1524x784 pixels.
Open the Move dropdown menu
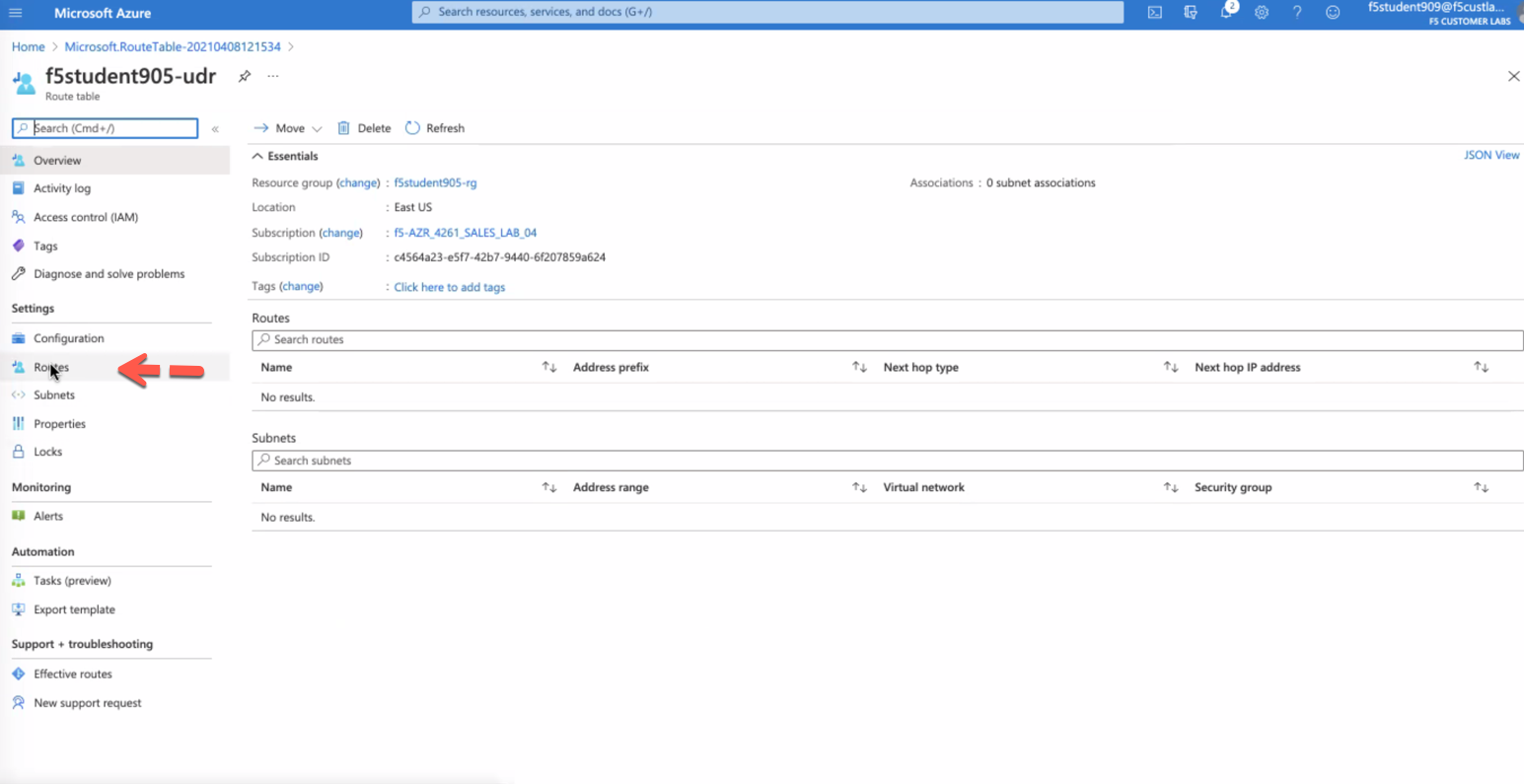coord(288,128)
